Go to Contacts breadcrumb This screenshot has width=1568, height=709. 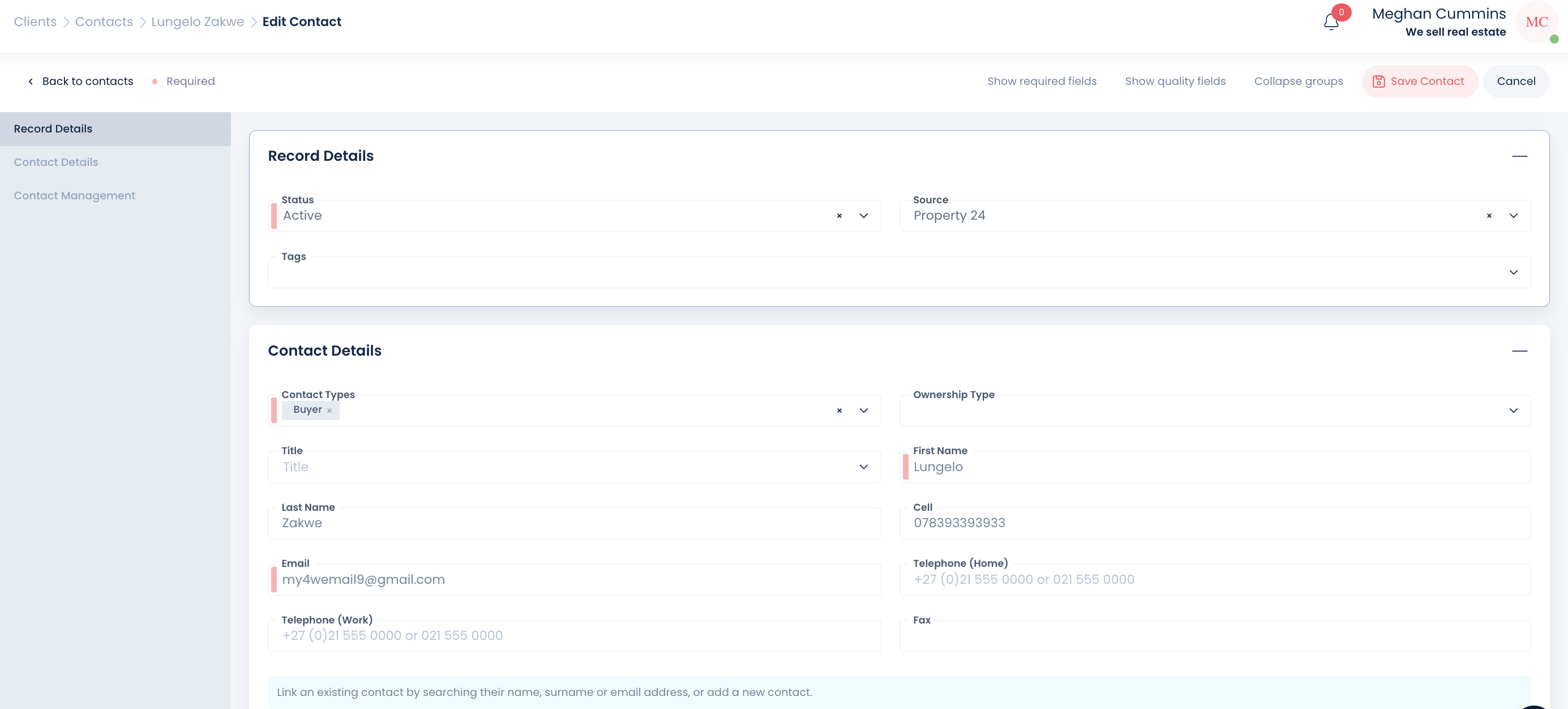point(104,22)
